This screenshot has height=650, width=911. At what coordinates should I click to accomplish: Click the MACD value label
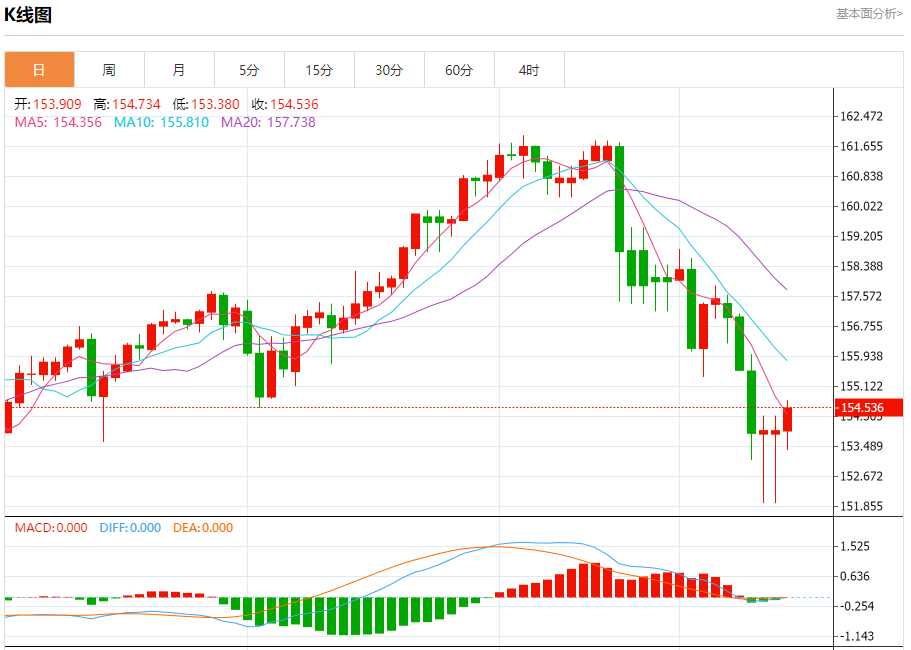pyautogui.click(x=51, y=528)
